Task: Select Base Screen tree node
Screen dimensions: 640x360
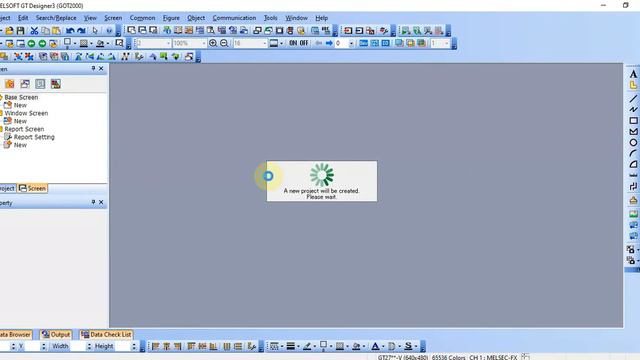Action: pos(21,97)
